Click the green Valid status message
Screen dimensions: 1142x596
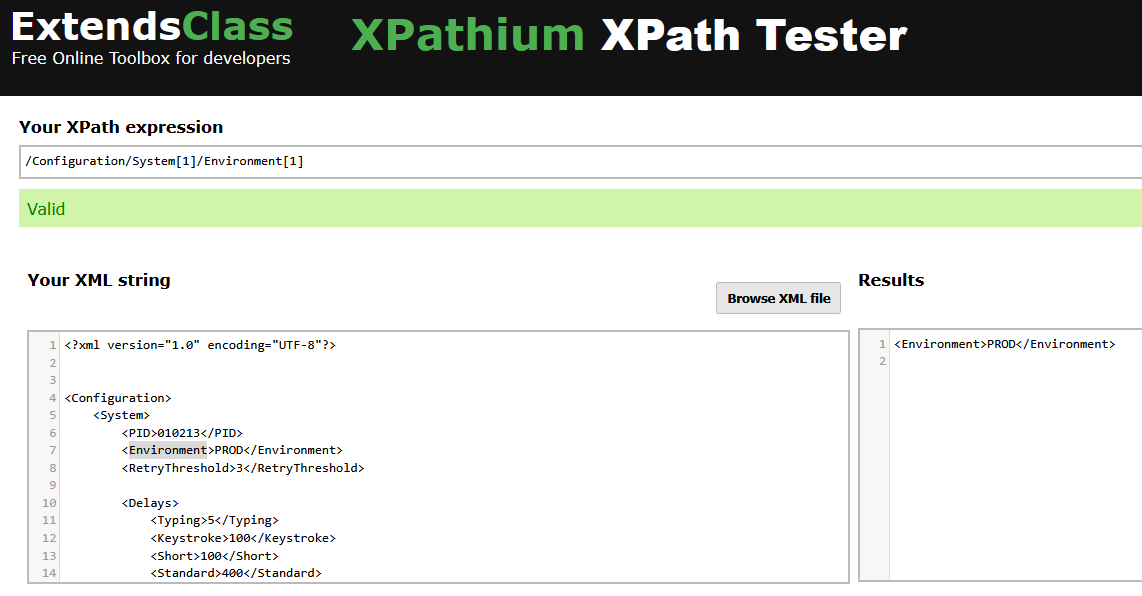(x=580, y=208)
